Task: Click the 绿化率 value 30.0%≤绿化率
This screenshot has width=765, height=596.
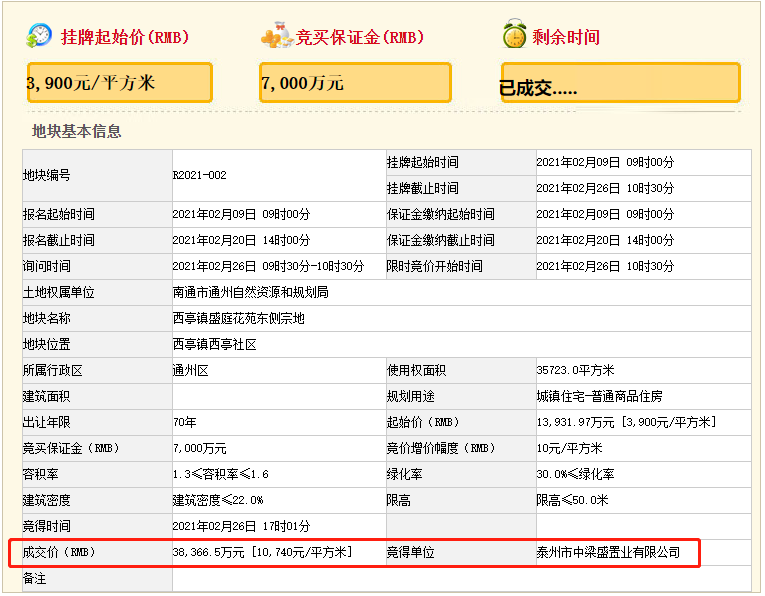Action: (575, 475)
